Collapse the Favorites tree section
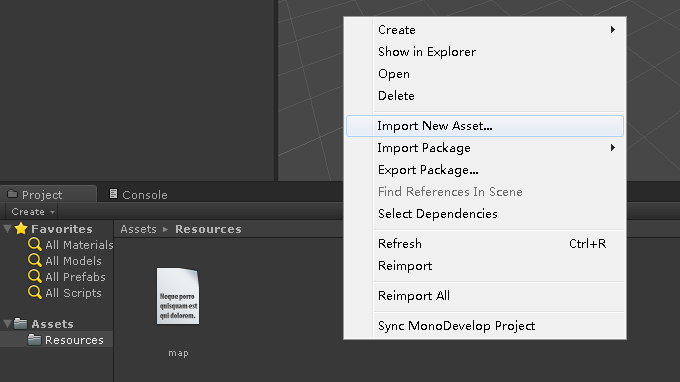This screenshot has height=382, width=680. tap(7, 229)
